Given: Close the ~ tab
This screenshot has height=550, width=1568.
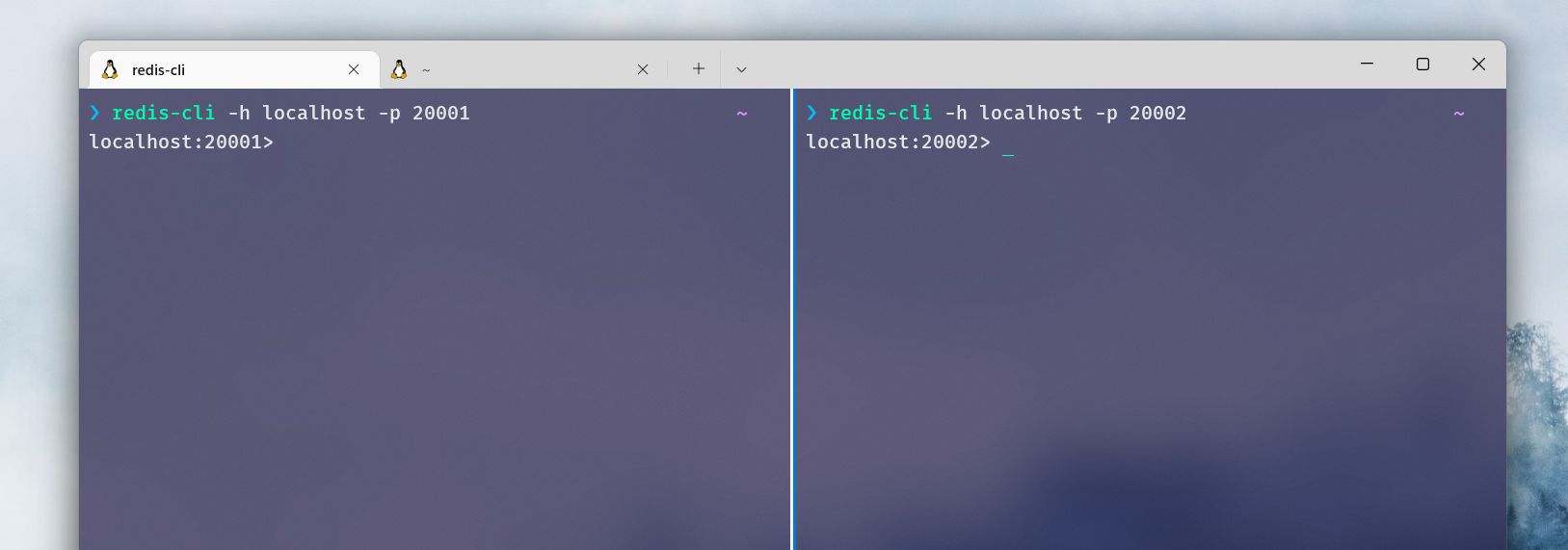Looking at the screenshot, I should pyautogui.click(x=643, y=69).
